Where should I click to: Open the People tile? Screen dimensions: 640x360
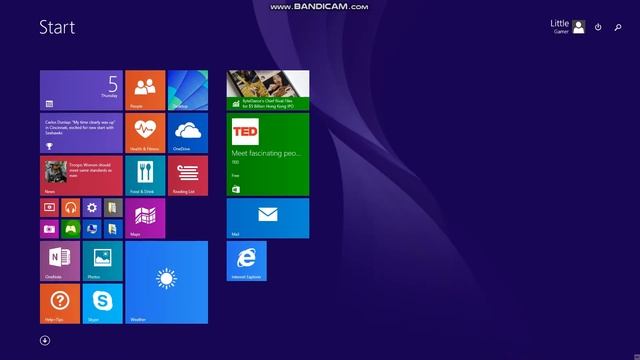point(145,90)
